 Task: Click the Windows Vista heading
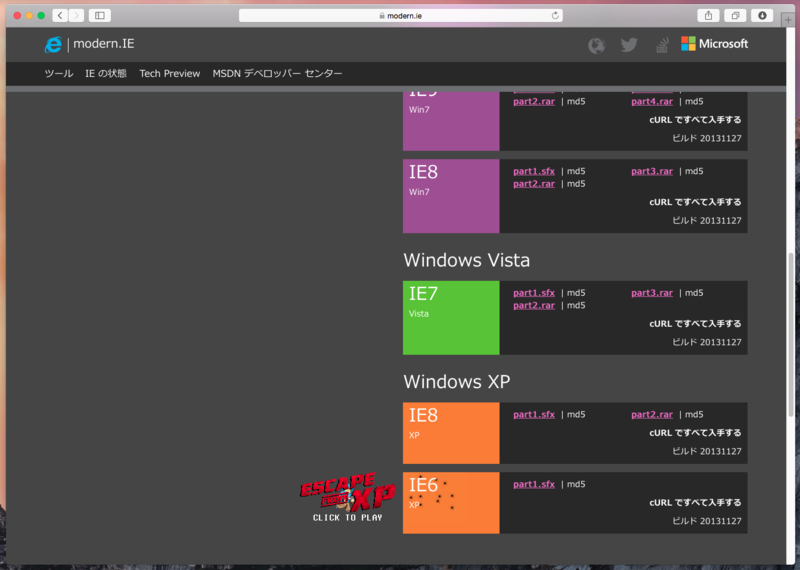point(466,260)
